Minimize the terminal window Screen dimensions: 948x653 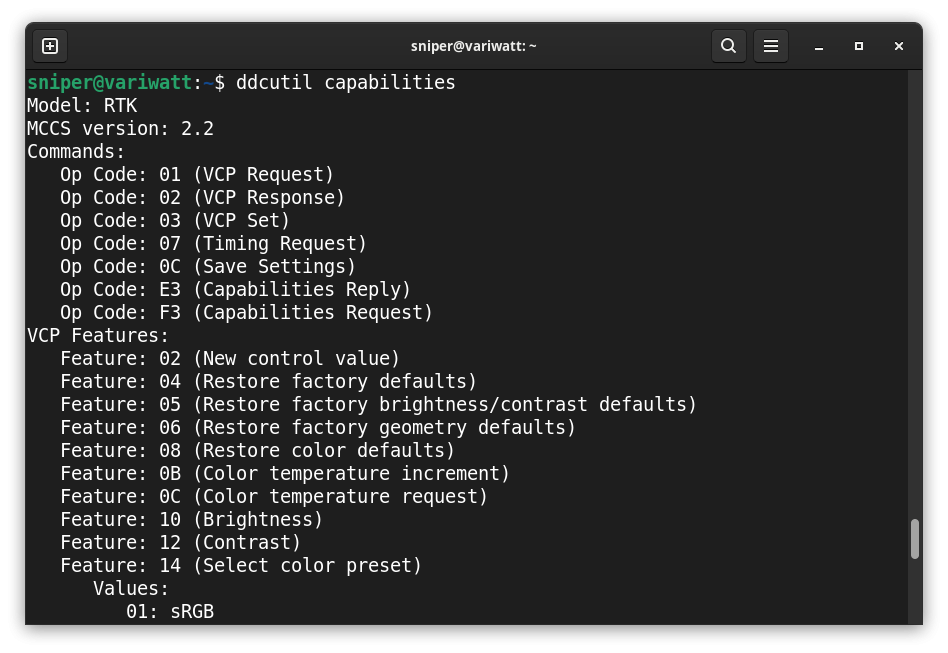818,46
